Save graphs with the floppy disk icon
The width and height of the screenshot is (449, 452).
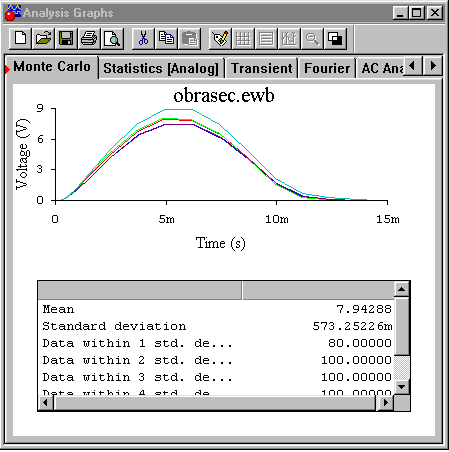[66, 38]
